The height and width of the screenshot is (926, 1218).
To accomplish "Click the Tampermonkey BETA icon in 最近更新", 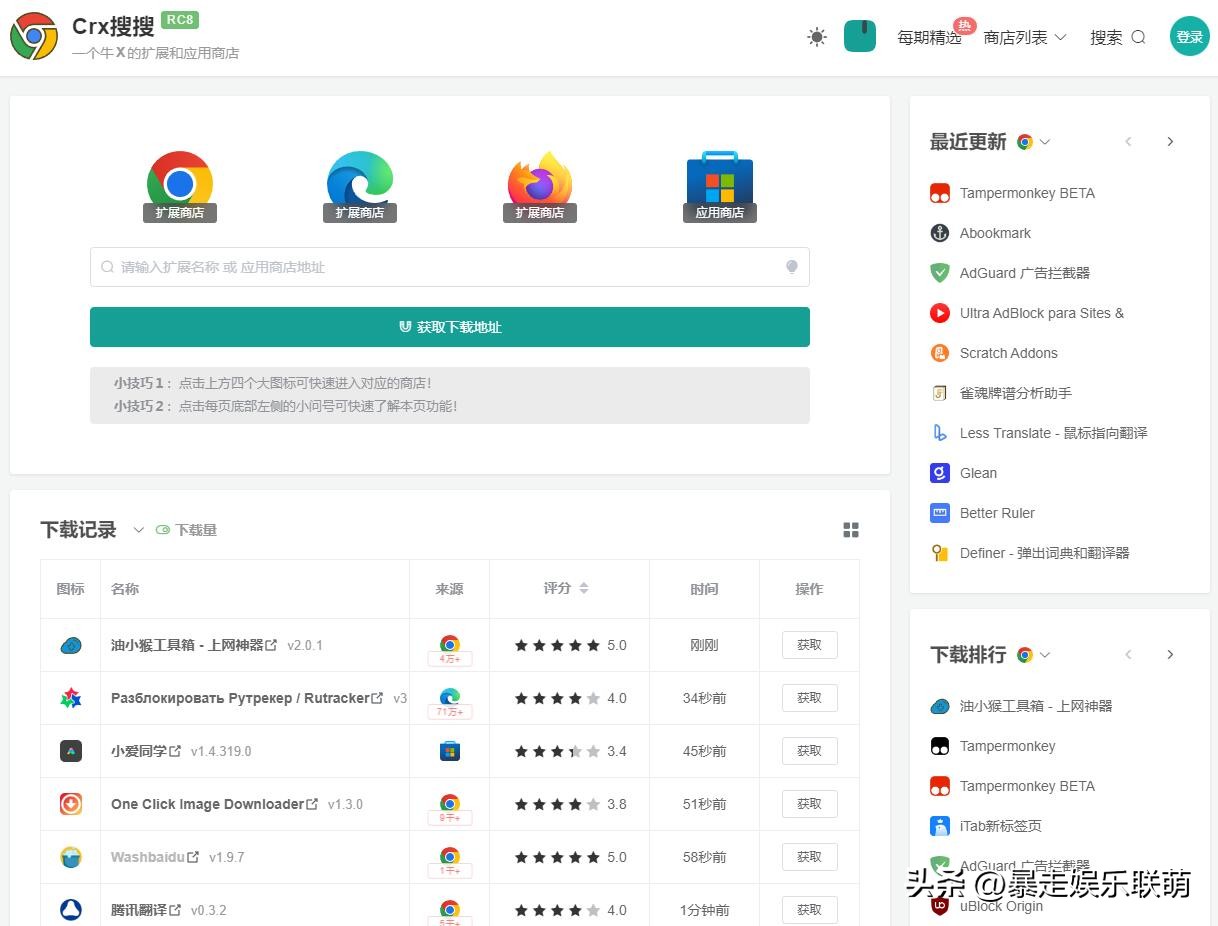I will click(x=940, y=193).
